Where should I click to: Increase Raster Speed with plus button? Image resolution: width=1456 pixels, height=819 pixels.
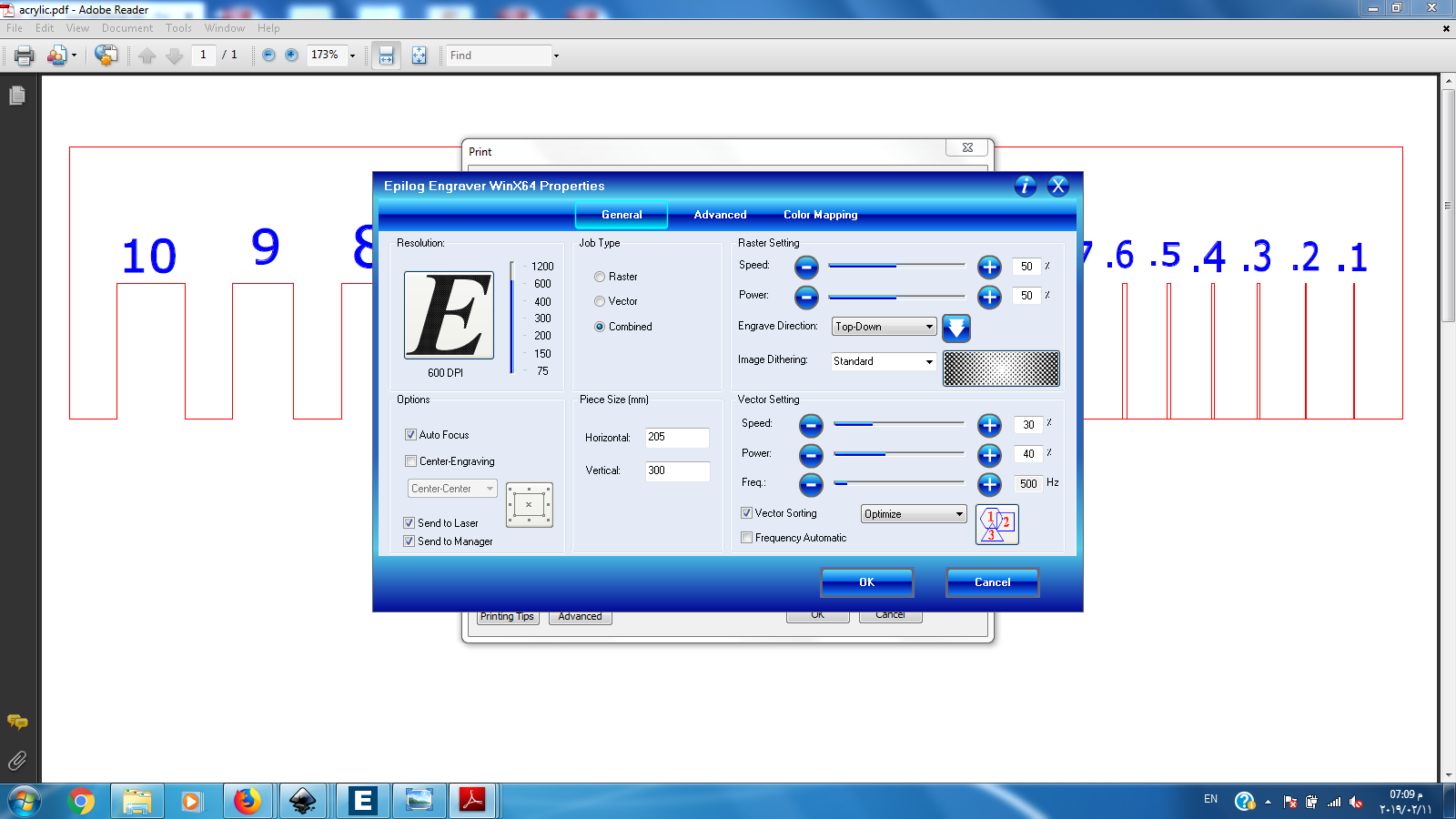click(989, 267)
